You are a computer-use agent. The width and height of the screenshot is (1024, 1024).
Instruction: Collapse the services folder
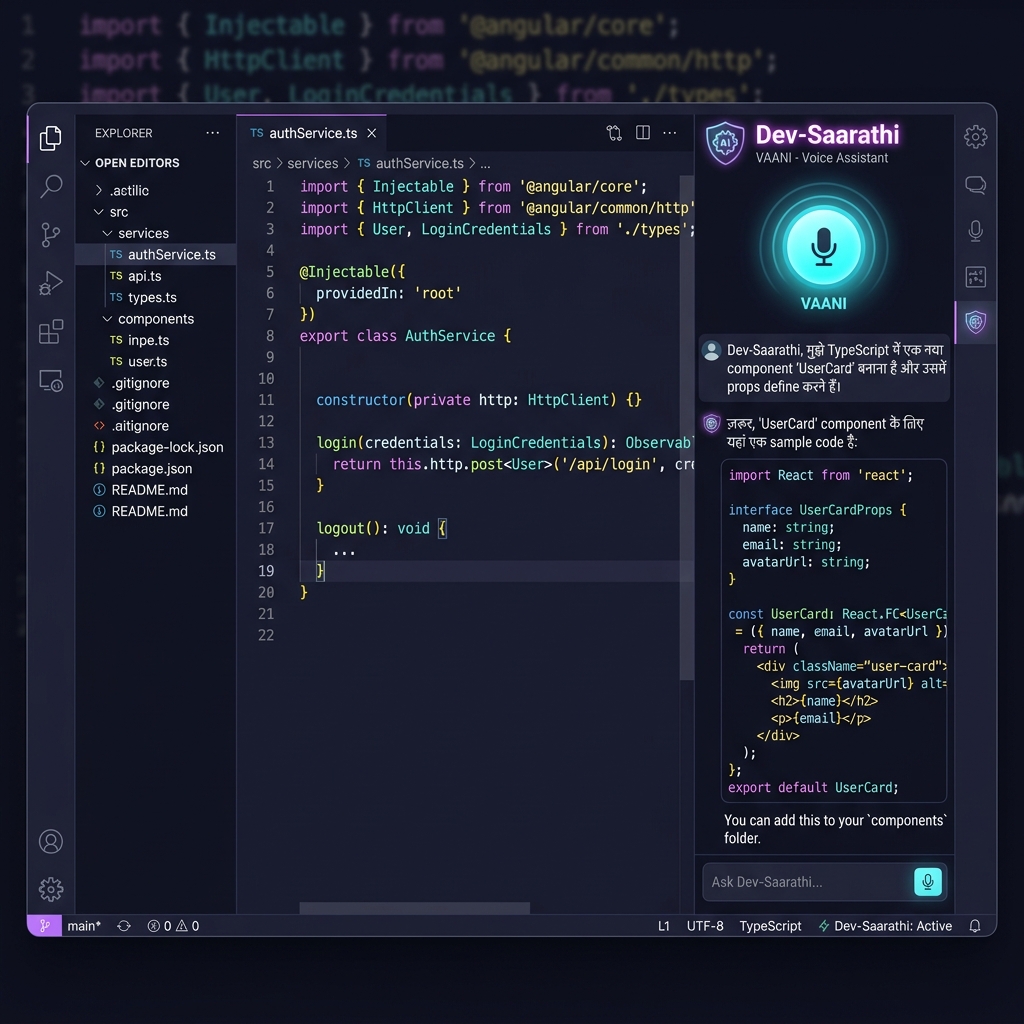(x=136, y=233)
